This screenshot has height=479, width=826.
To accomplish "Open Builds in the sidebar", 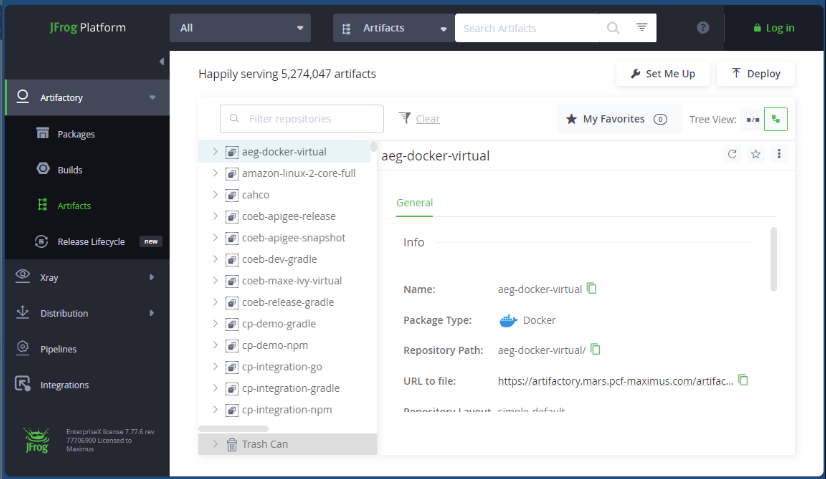I will pos(70,170).
